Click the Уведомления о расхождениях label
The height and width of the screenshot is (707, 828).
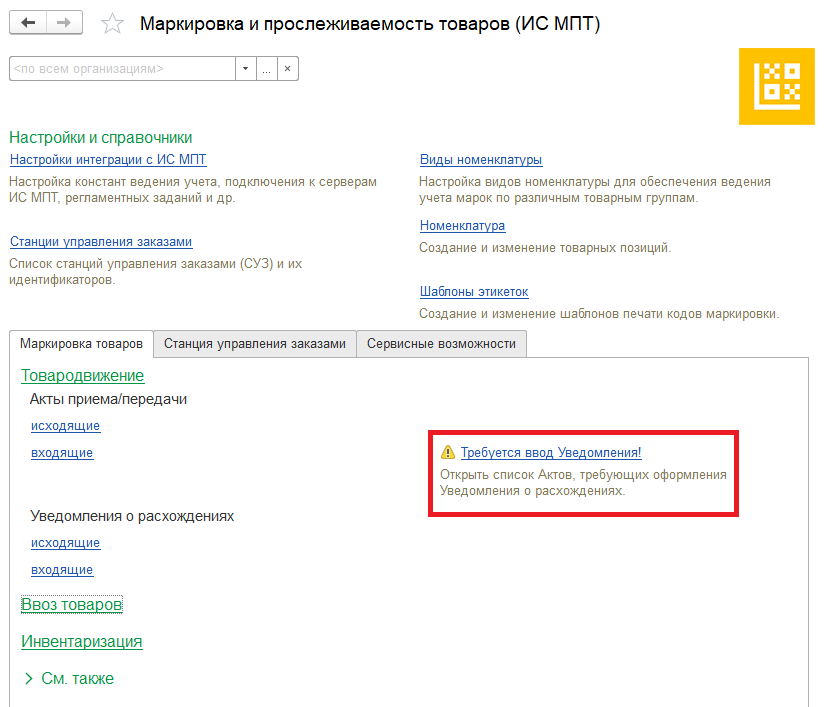tap(132, 516)
